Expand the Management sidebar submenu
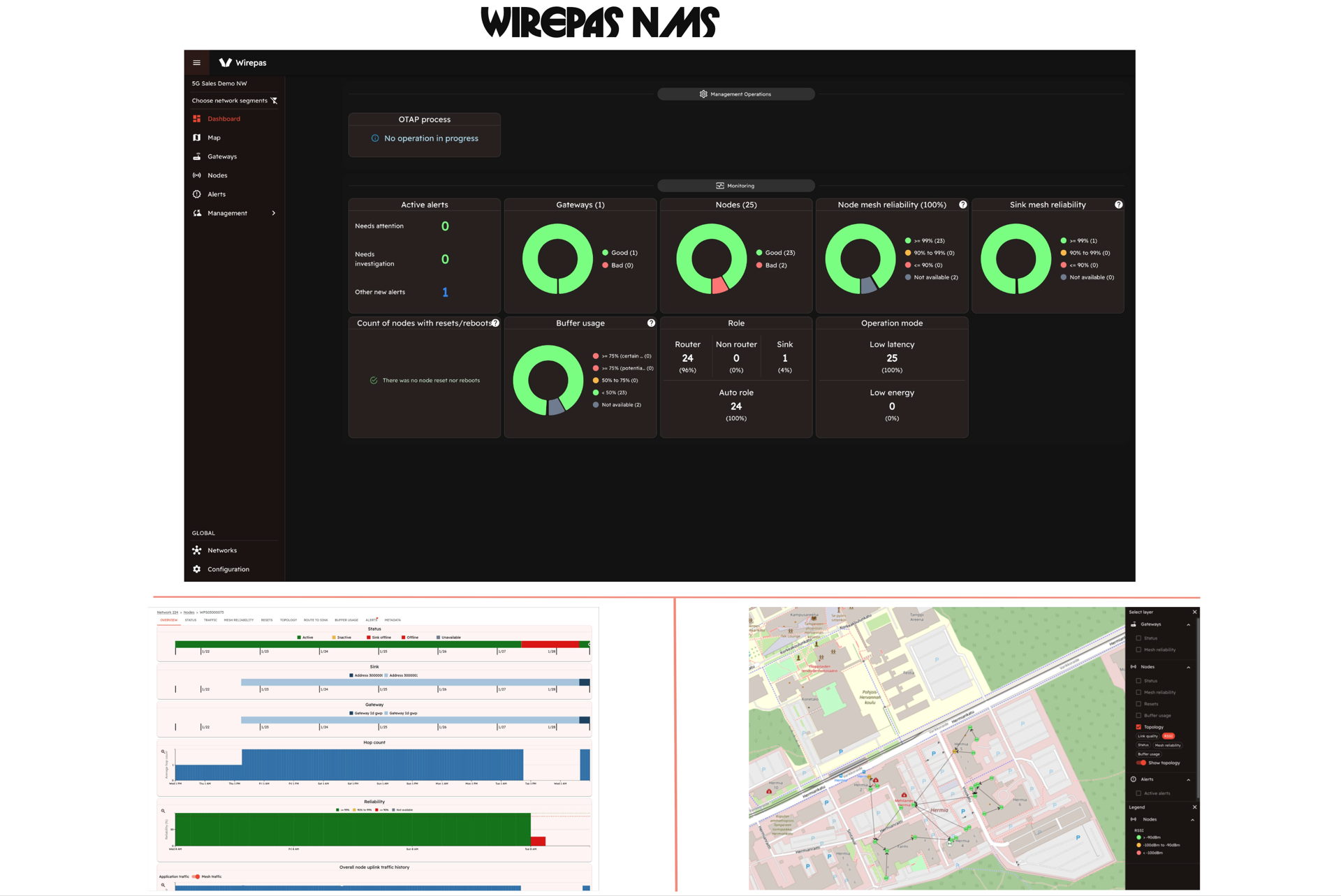This screenshot has height=896, width=1341. coord(273,213)
